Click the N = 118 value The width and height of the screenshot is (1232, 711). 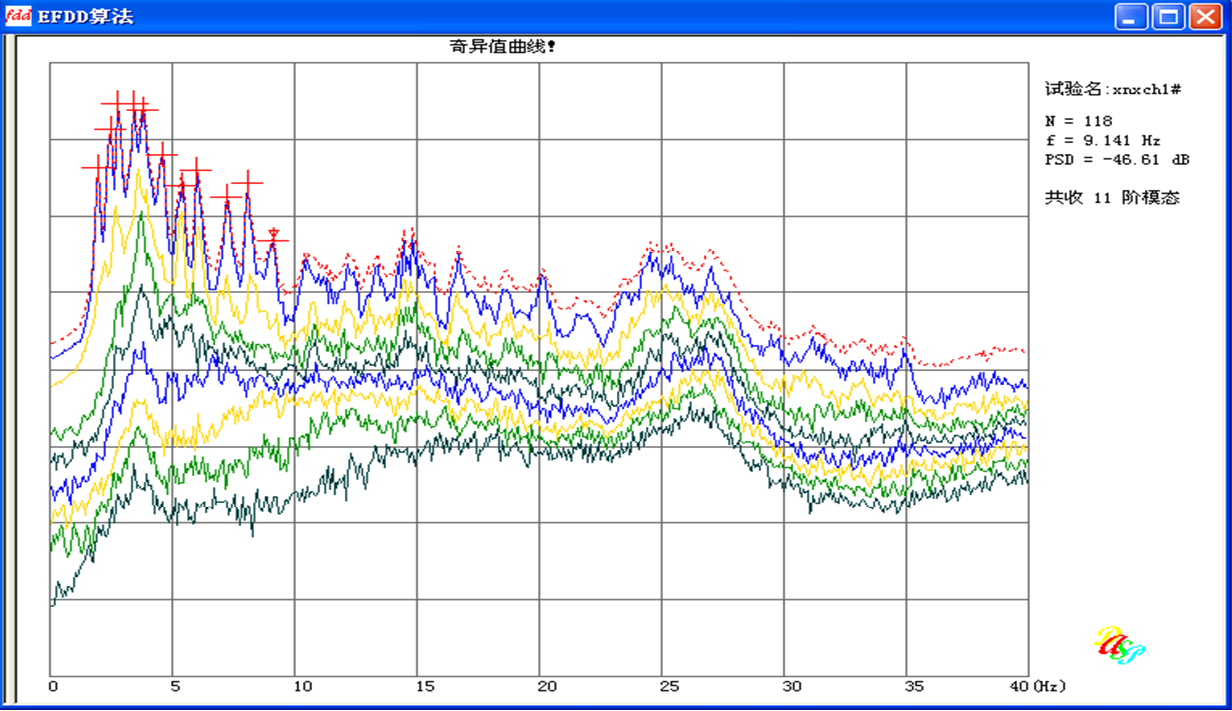point(1079,121)
